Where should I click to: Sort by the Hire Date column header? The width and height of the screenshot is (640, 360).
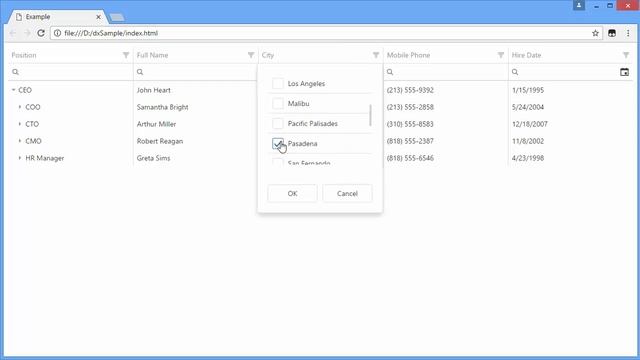point(526,55)
